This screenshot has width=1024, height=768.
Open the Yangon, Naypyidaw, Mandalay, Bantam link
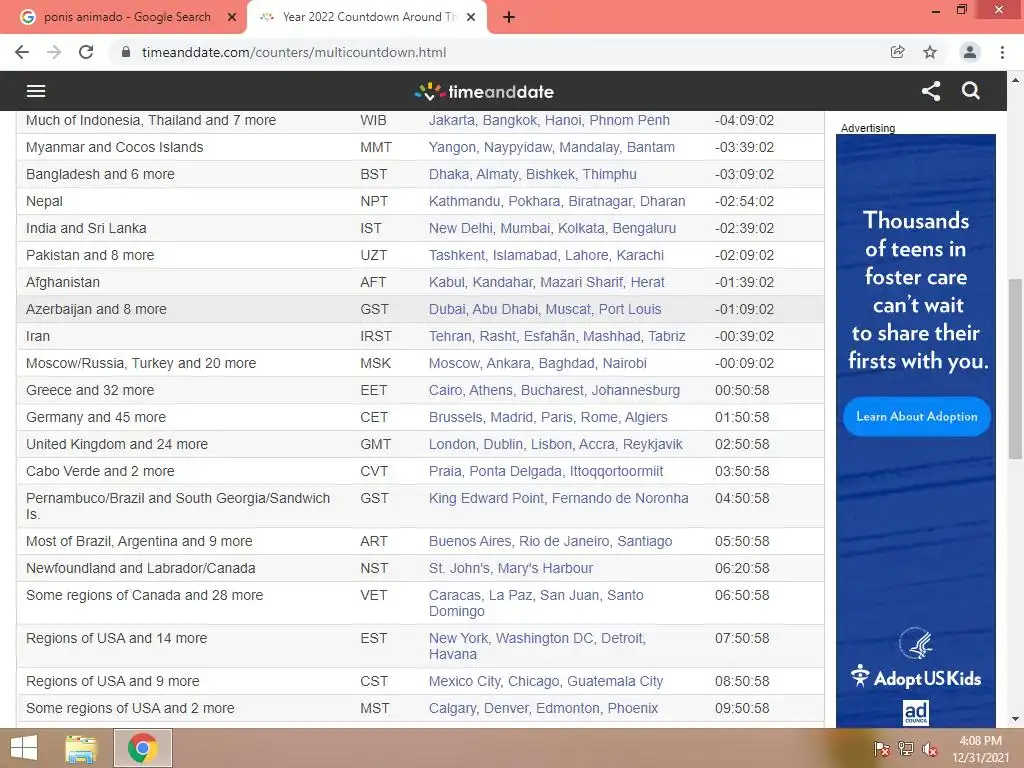tap(552, 148)
